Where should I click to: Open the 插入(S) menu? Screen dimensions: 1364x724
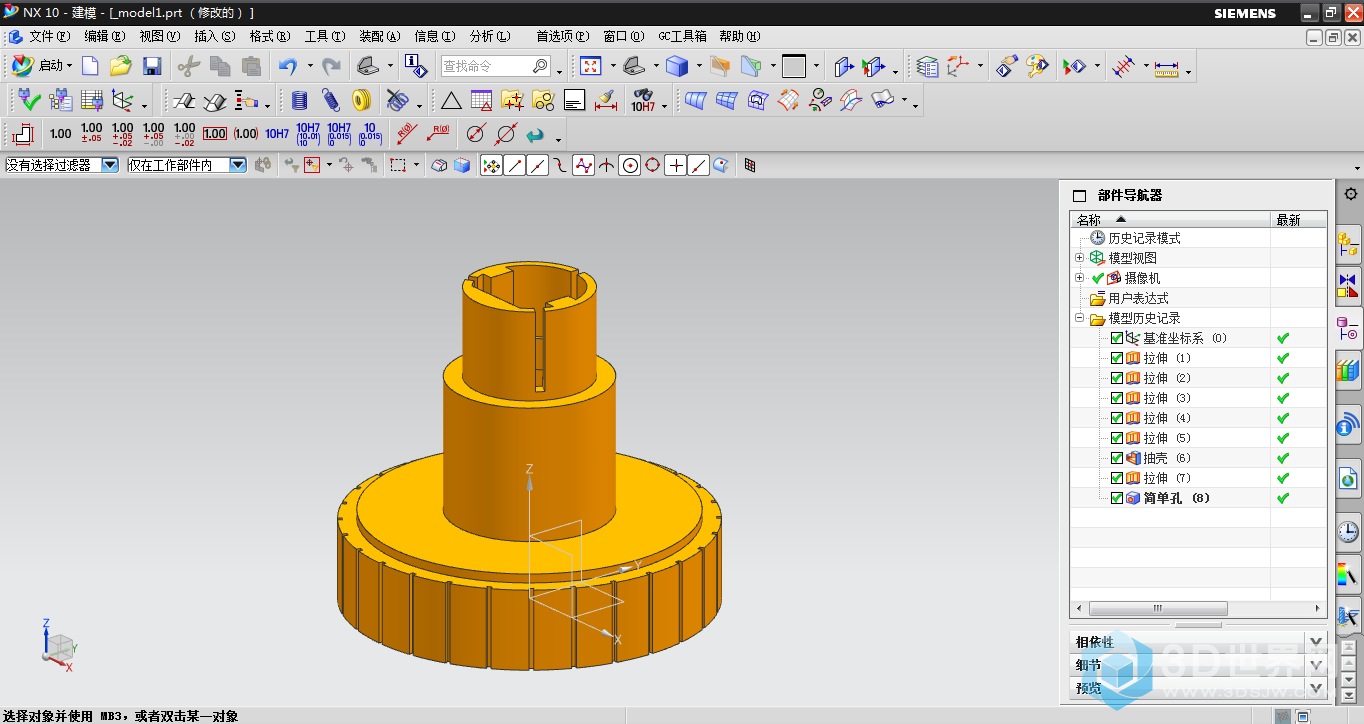[215, 36]
